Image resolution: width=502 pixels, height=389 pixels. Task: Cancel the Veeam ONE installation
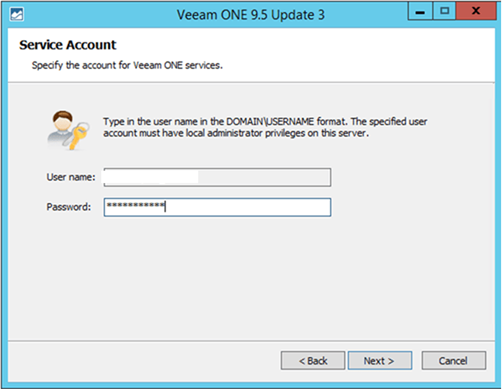coord(454,360)
